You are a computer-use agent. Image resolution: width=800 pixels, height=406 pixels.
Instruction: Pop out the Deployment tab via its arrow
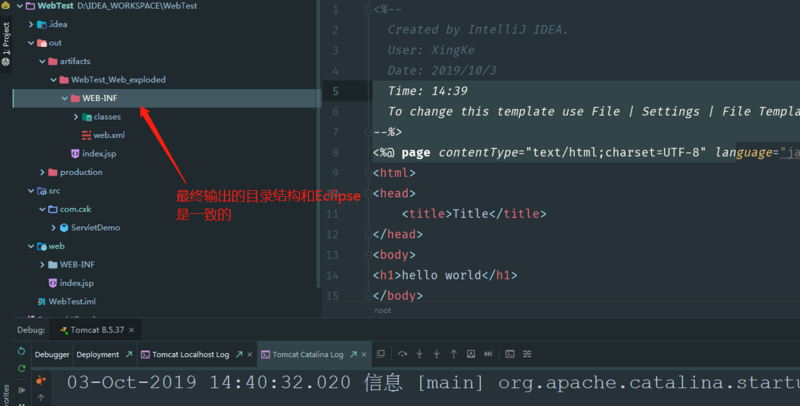click(129, 354)
